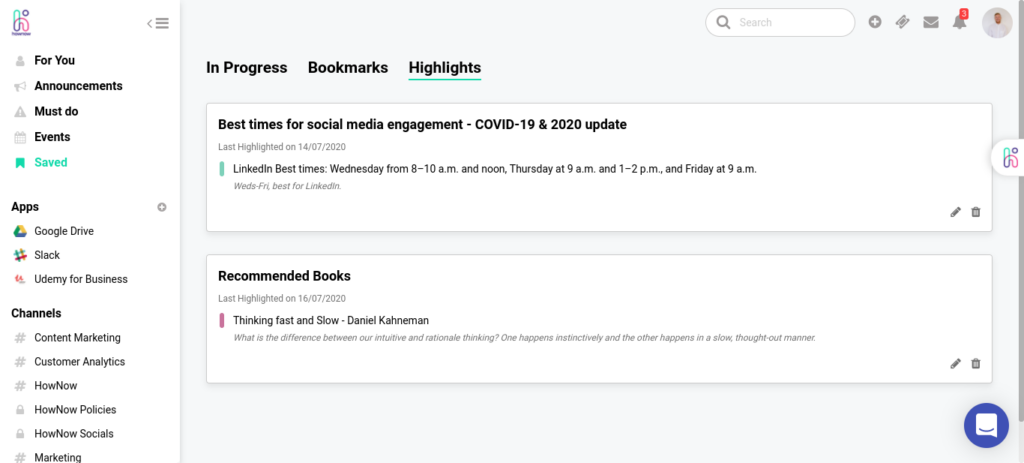Screen dimensions: 1024x463
Task: Open the messages envelope icon
Action: click(x=931, y=22)
